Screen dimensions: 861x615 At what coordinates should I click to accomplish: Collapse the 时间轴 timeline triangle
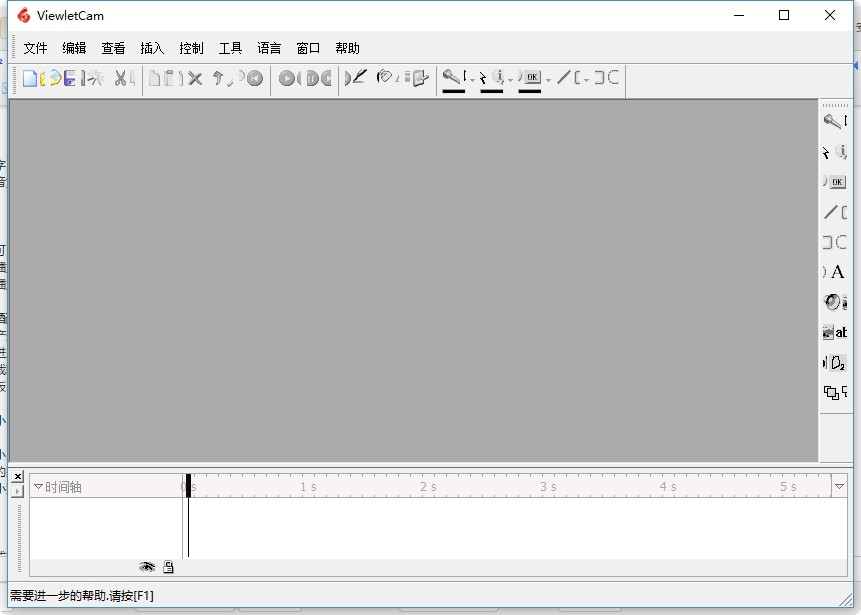38,487
